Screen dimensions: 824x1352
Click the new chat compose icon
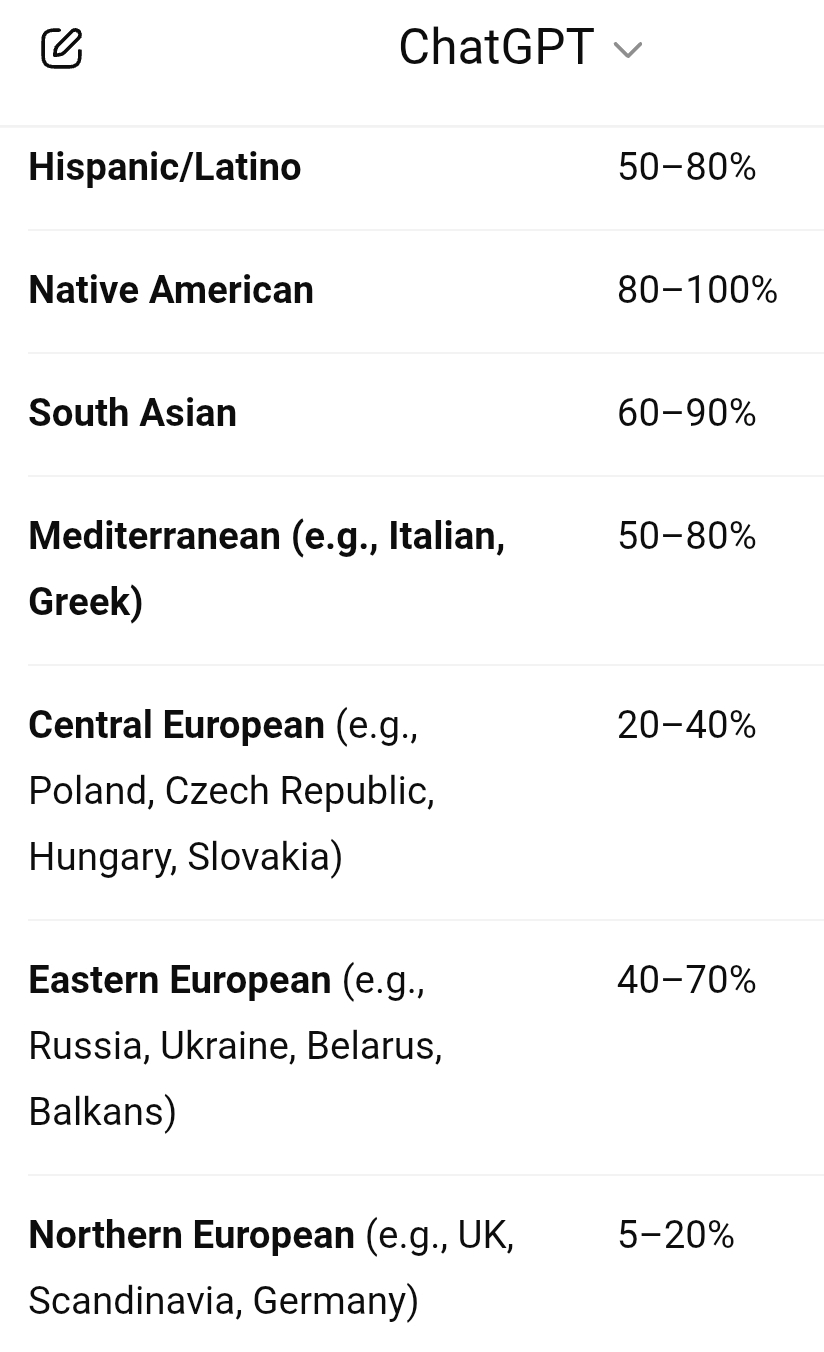click(x=61, y=48)
